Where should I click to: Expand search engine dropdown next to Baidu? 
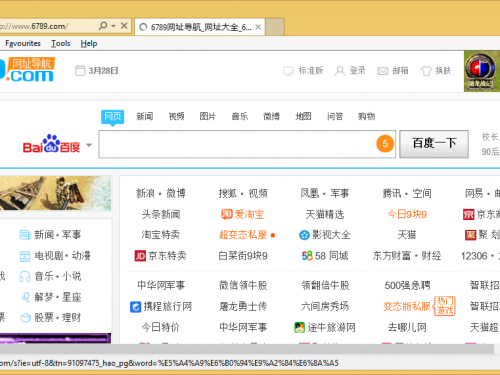click(89, 145)
